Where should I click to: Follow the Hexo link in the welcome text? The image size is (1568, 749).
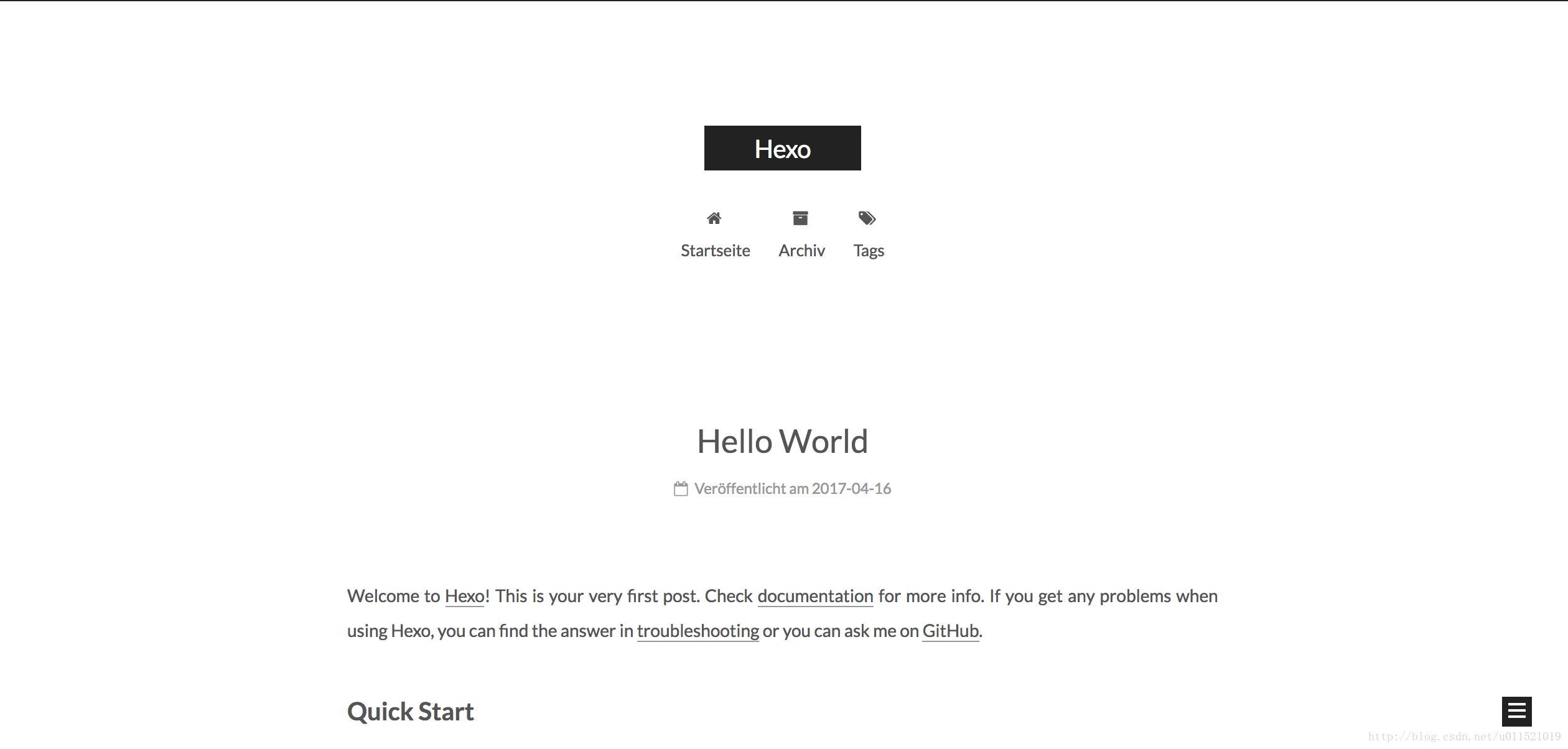[x=465, y=597]
